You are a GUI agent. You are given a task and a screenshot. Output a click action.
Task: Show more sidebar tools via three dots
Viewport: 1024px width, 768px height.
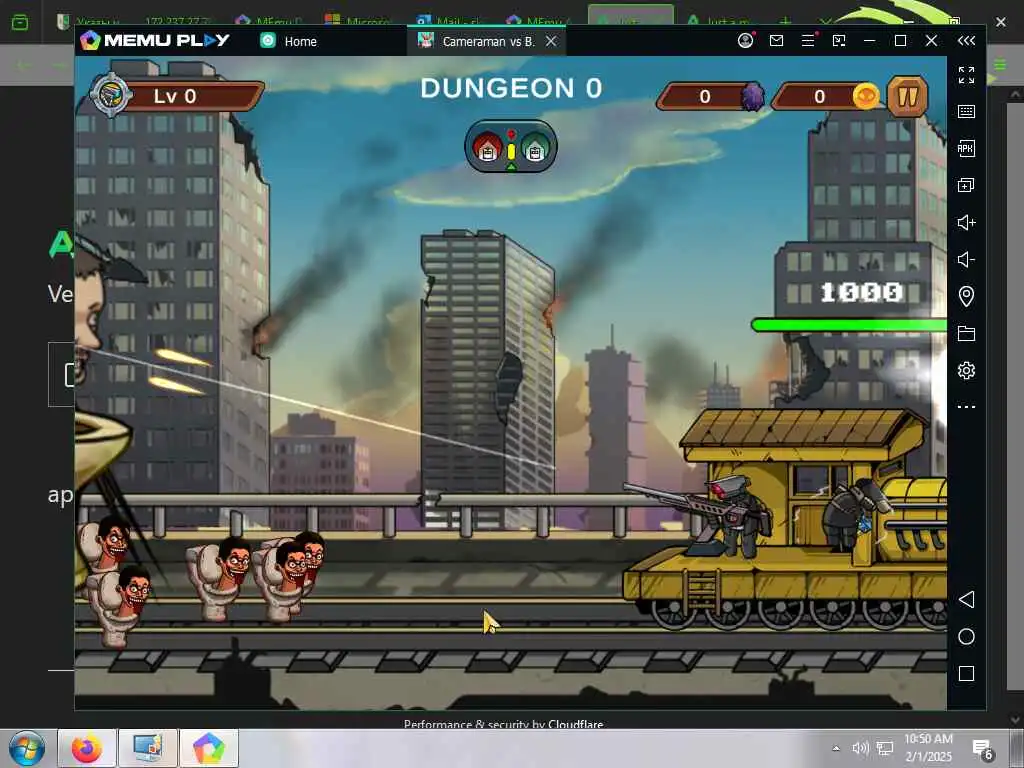tap(966, 407)
